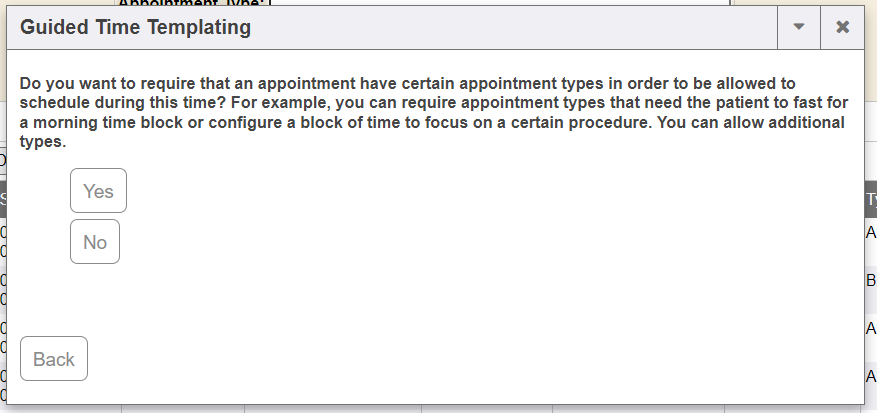Select the 'Ty' column header at right

pos(870,199)
